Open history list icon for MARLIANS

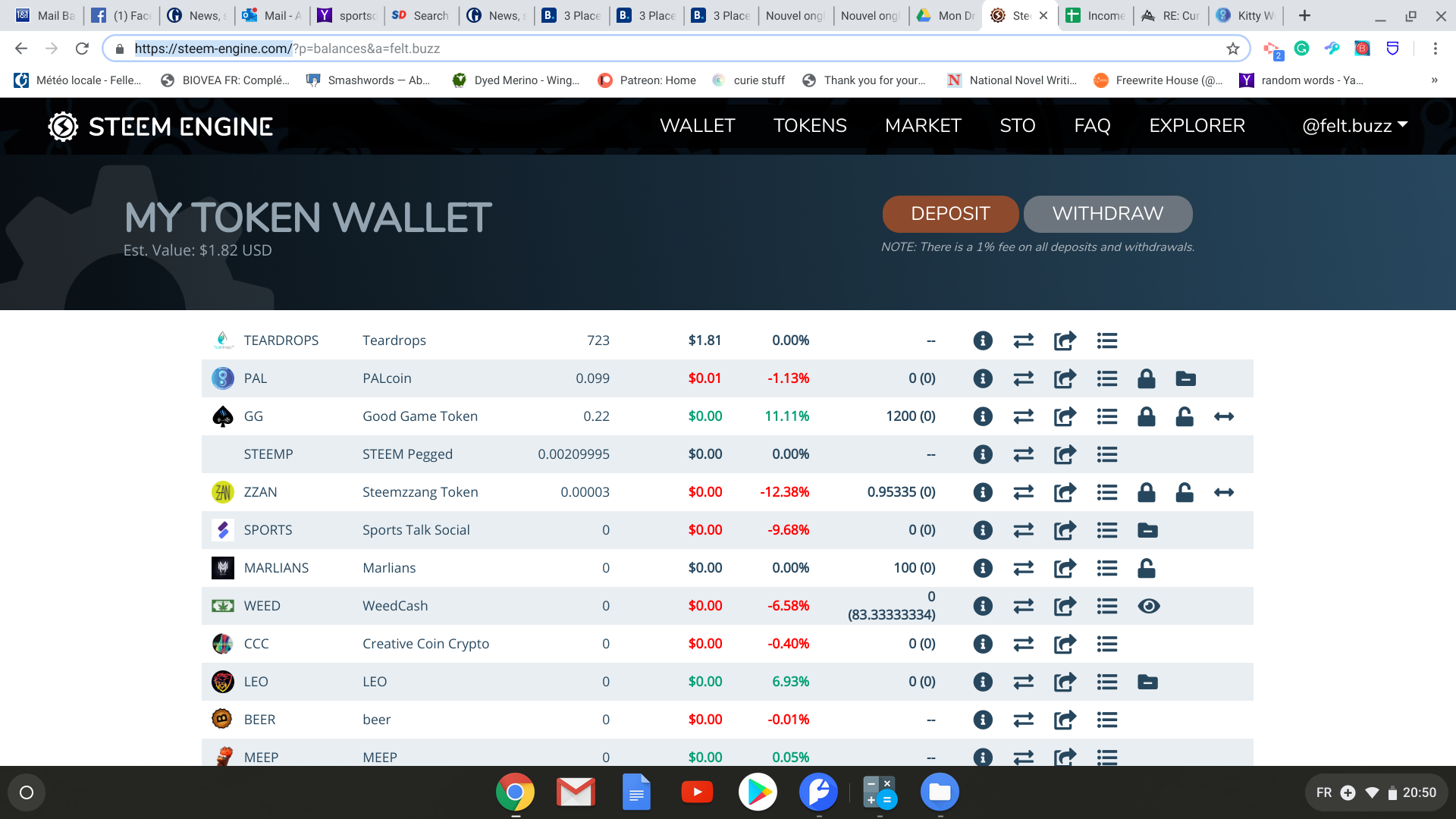click(x=1107, y=568)
